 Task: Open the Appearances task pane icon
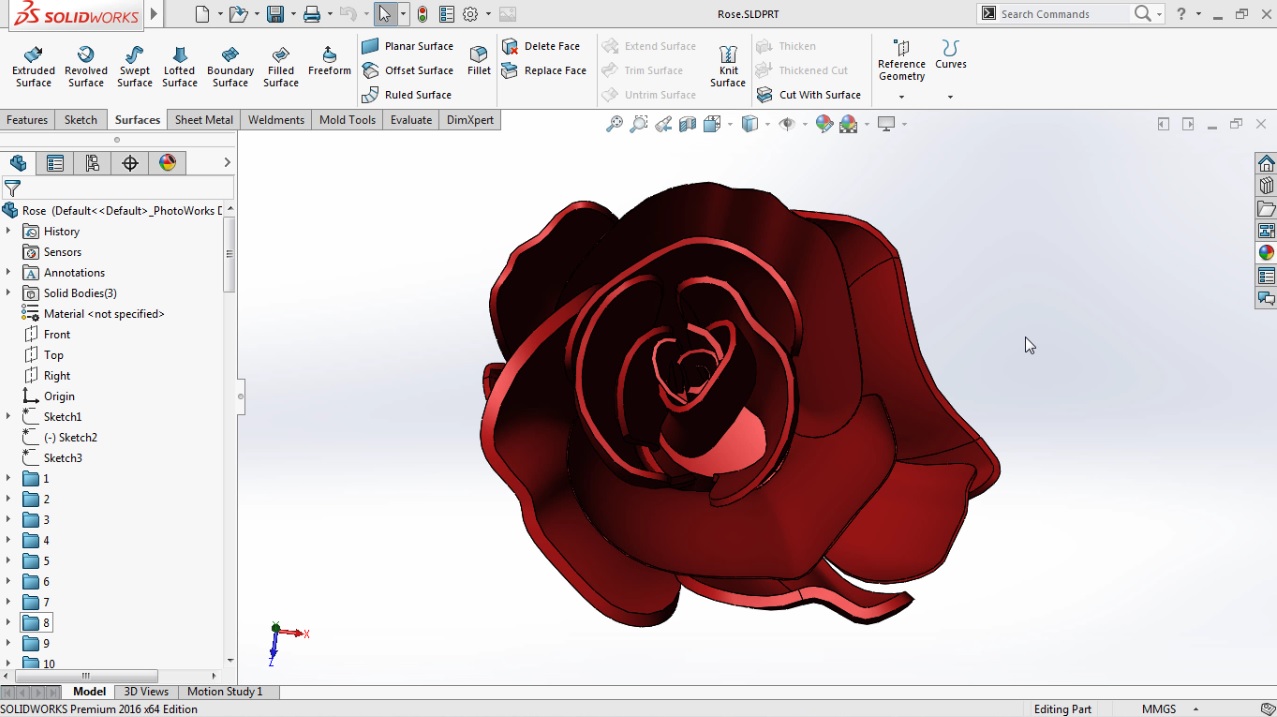(x=1266, y=253)
